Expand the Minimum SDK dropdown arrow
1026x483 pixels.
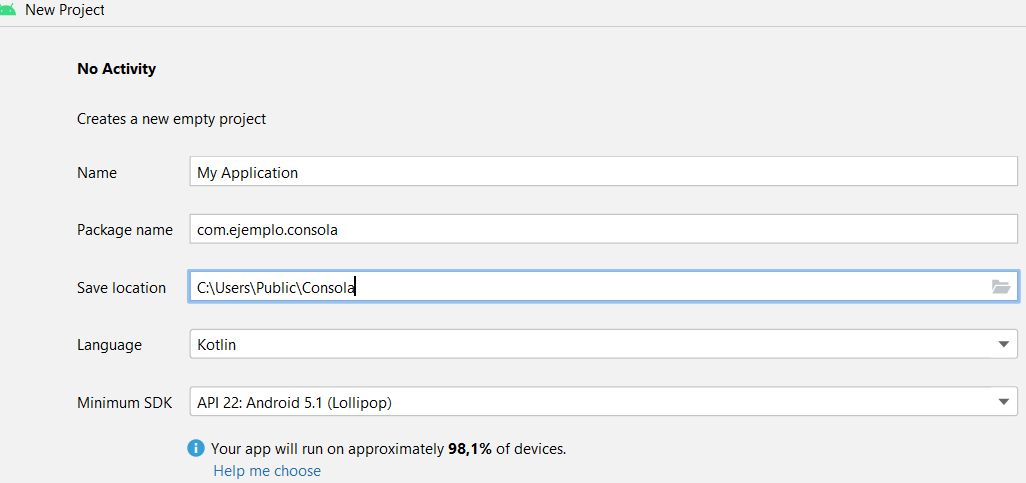click(1004, 402)
